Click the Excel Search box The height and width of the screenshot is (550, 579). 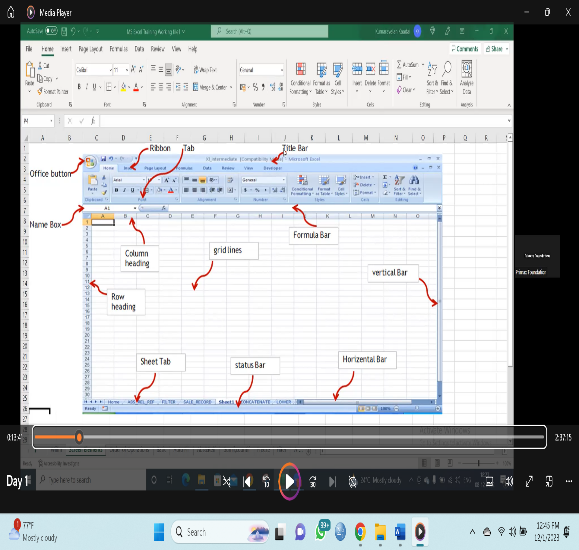pyautogui.click(x=270, y=31)
